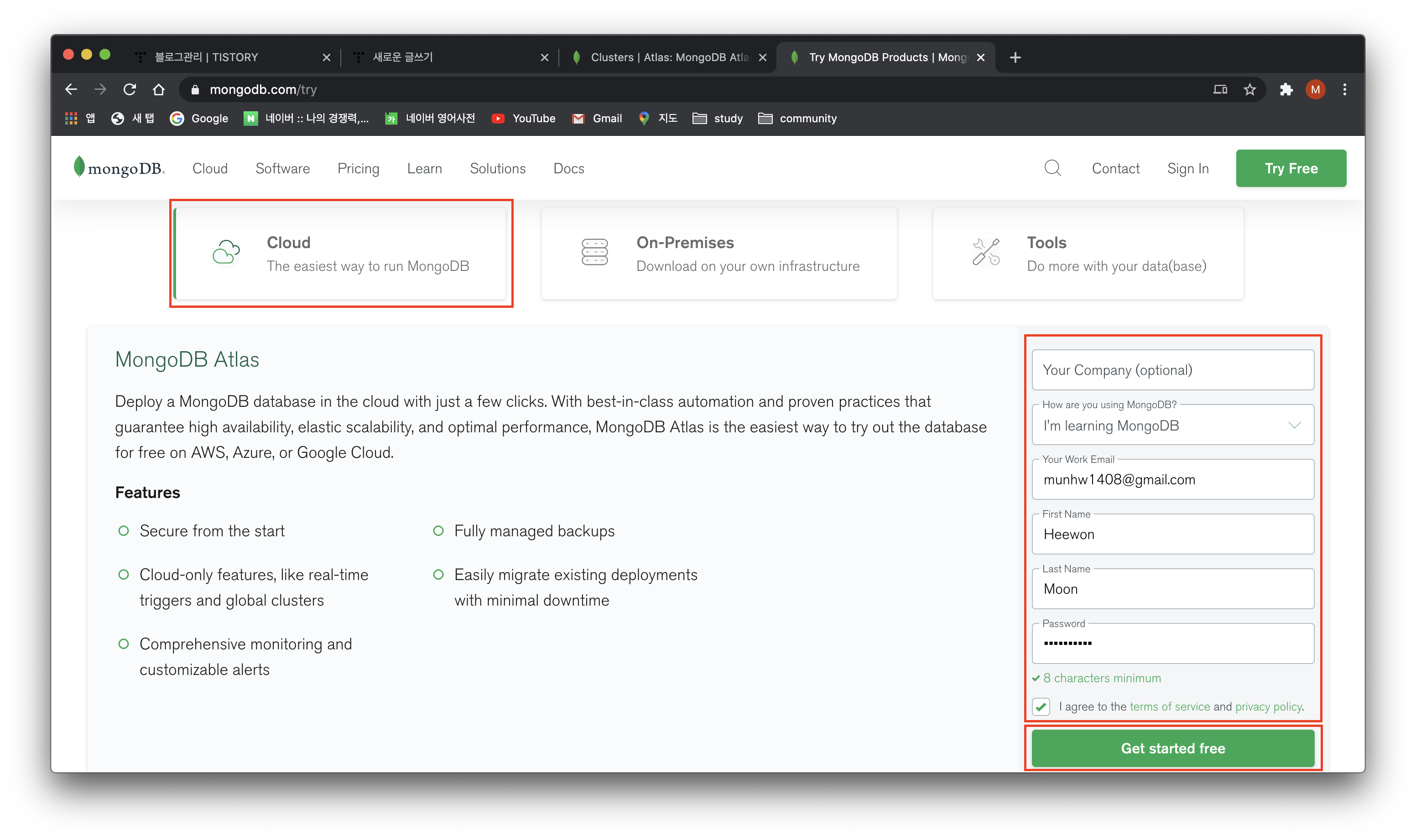Open the Pricing navigation menu item
Viewport: 1416px width, 840px height.
point(359,169)
